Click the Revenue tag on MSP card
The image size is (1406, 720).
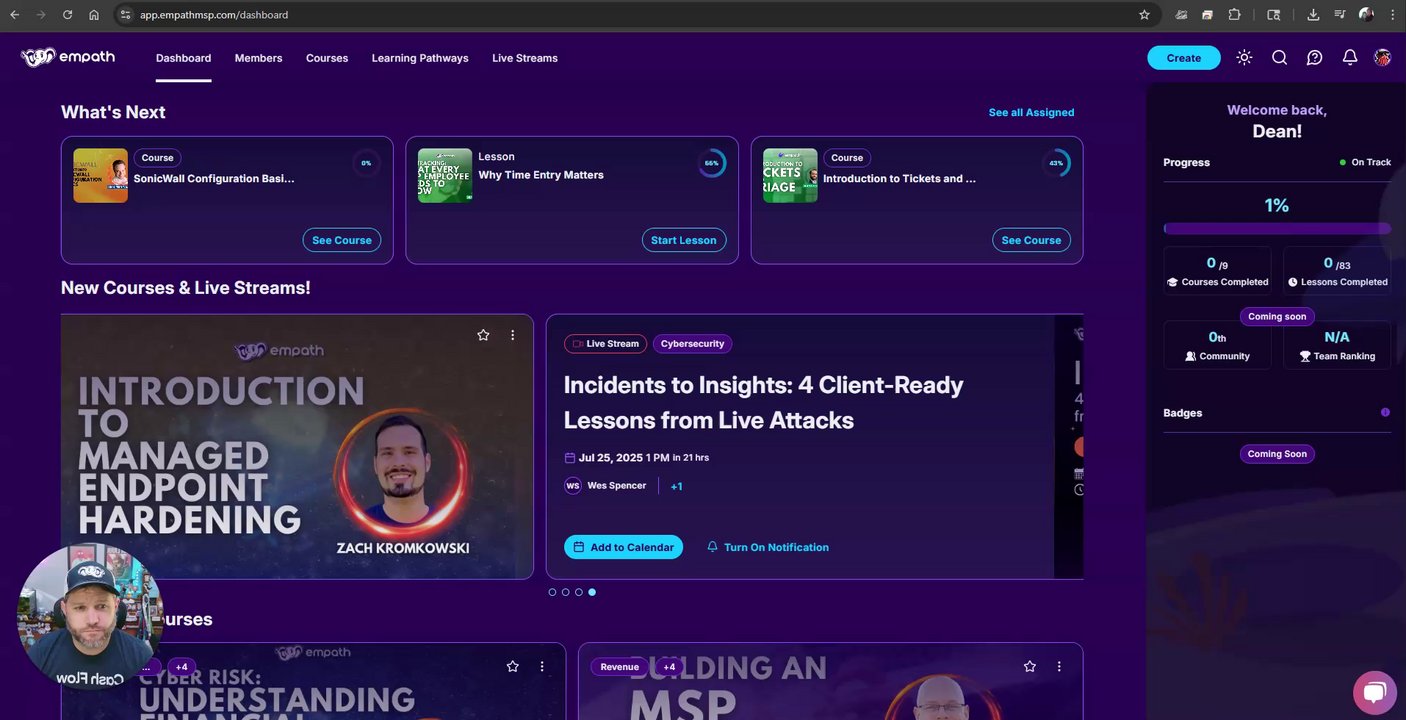tap(619, 667)
